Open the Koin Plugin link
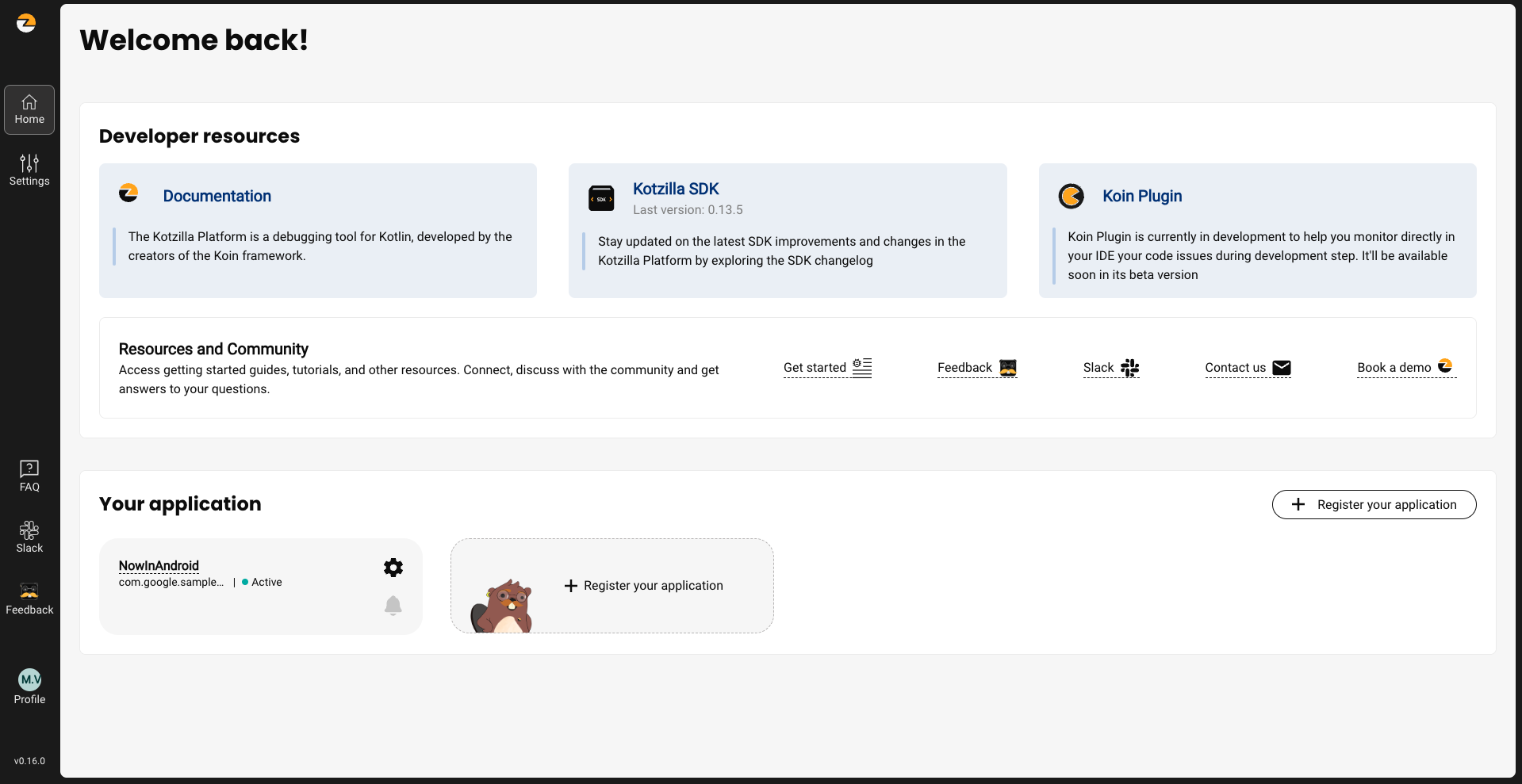 (x=1141, y=196)
